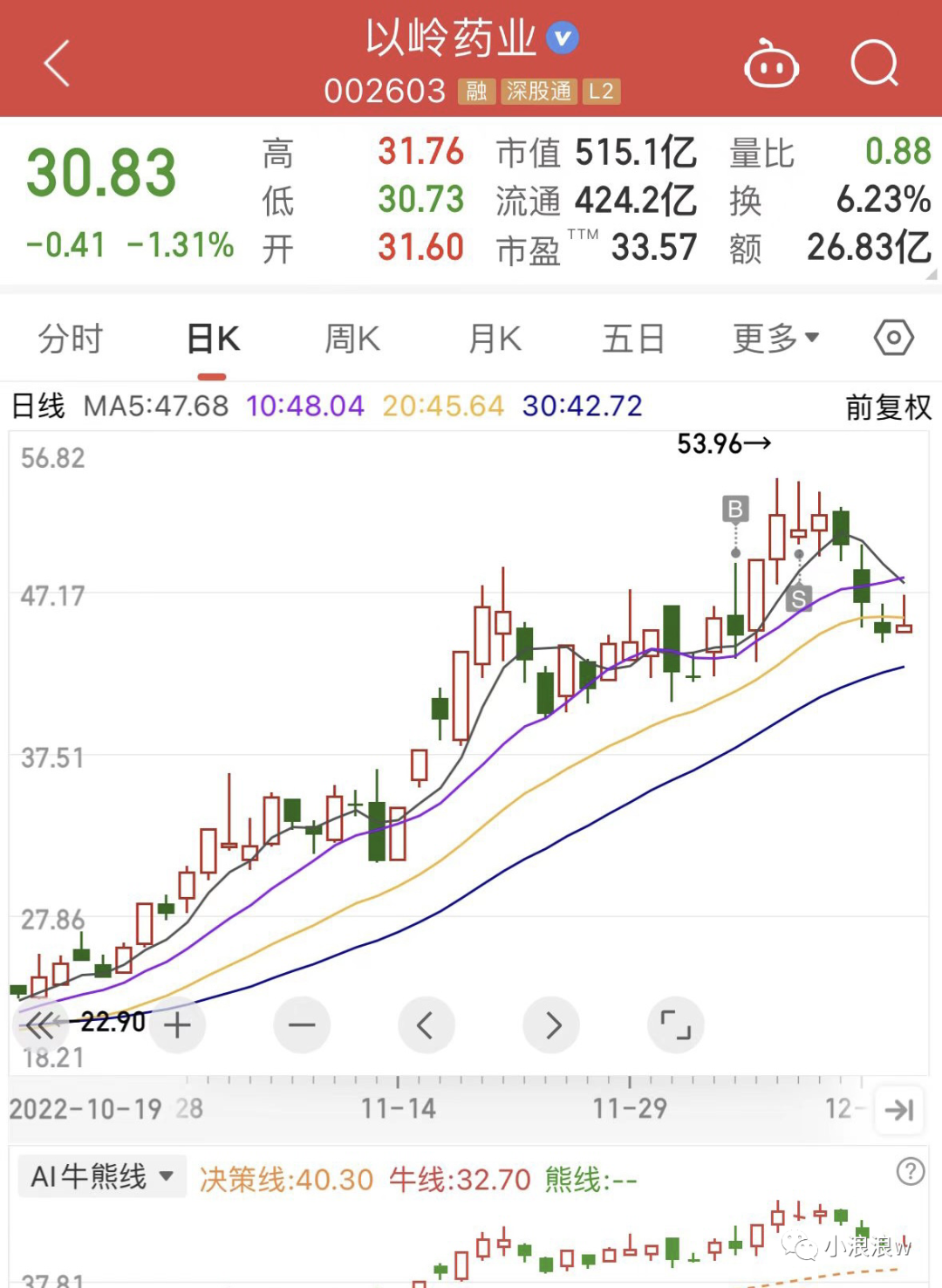This screenshot has width=942, height=1288.
Task: Tap the 10:48.04 MA label
Action: pos(305,406)
